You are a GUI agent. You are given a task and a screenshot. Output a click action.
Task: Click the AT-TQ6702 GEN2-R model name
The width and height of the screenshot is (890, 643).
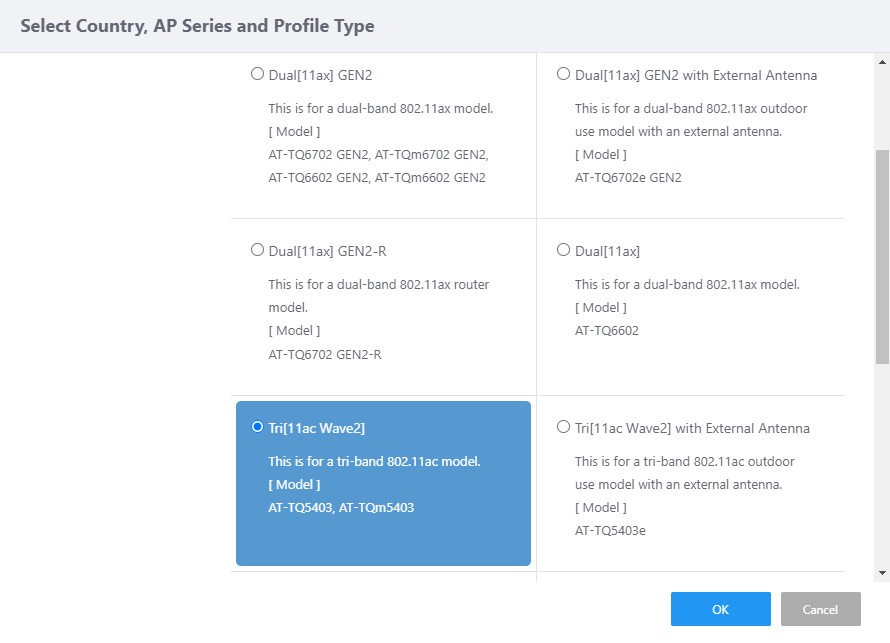(x=324, y=354)
